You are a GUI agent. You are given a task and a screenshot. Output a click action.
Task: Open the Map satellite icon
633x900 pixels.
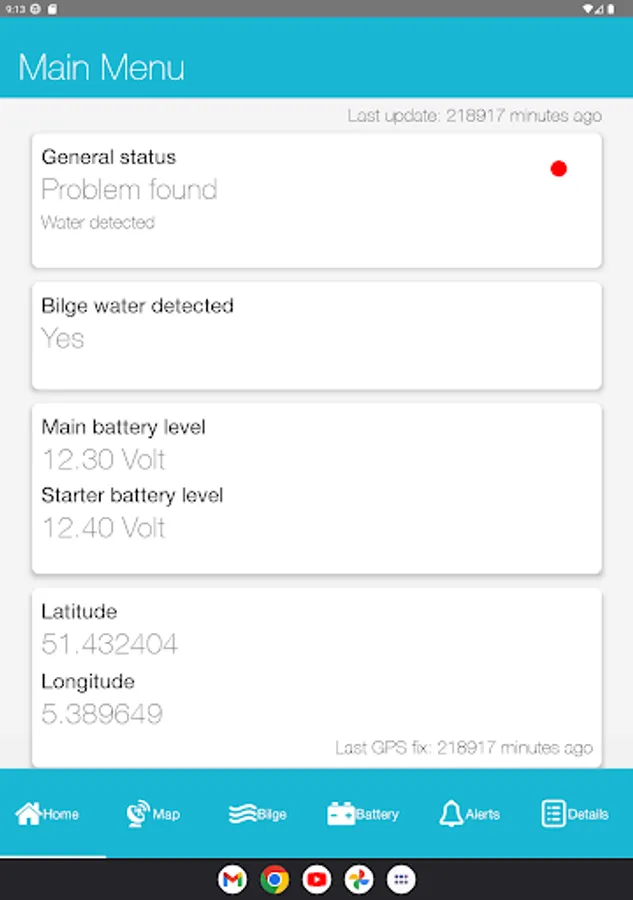pos(138,814)
